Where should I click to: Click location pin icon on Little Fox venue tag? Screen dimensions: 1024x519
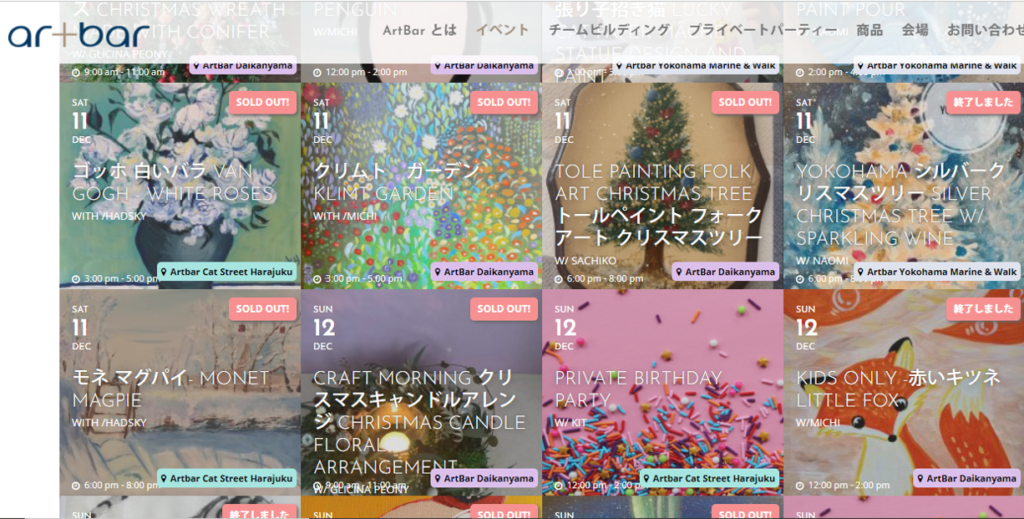920,479
